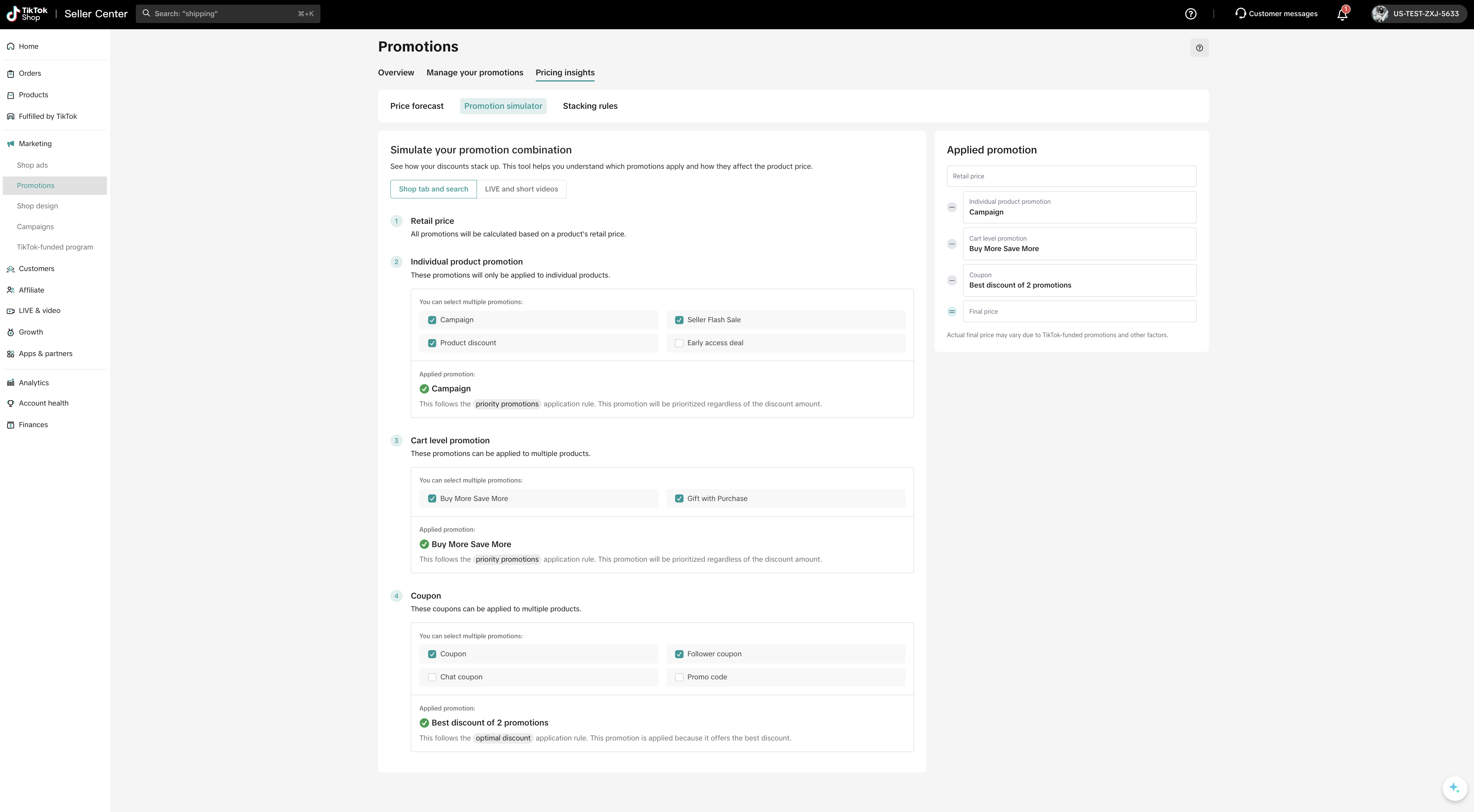Click the Promotions page help icon
The image size is (1474, 812).
(1199, 48)
